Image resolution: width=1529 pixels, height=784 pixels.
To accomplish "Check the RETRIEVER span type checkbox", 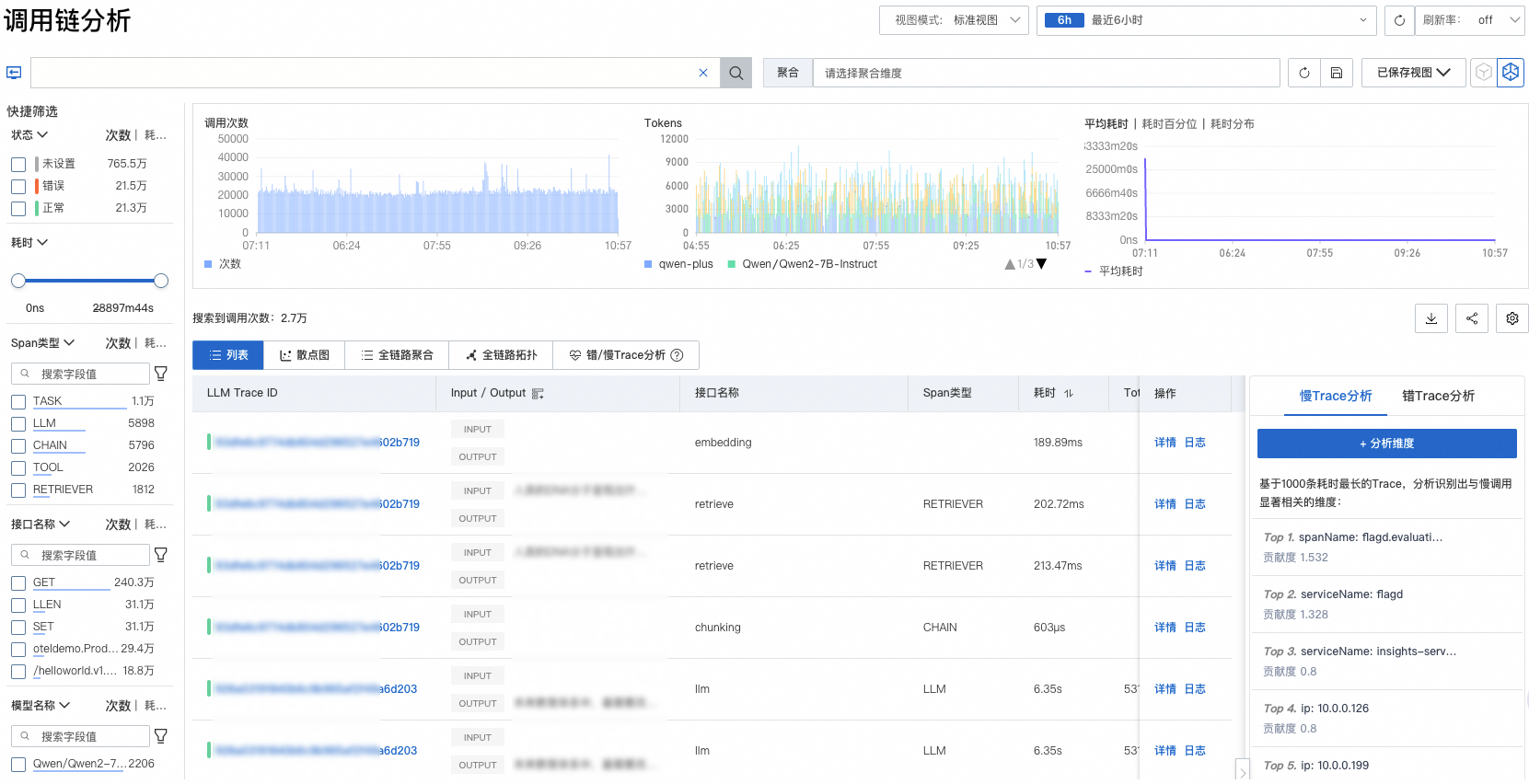I will pos(18,490).
